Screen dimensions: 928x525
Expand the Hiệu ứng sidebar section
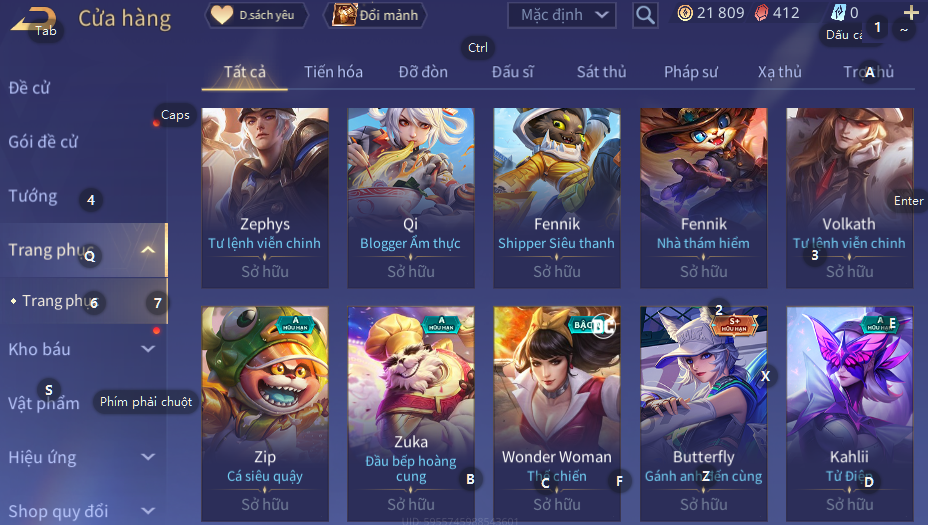pyautogui.click(x=148, y=457)
